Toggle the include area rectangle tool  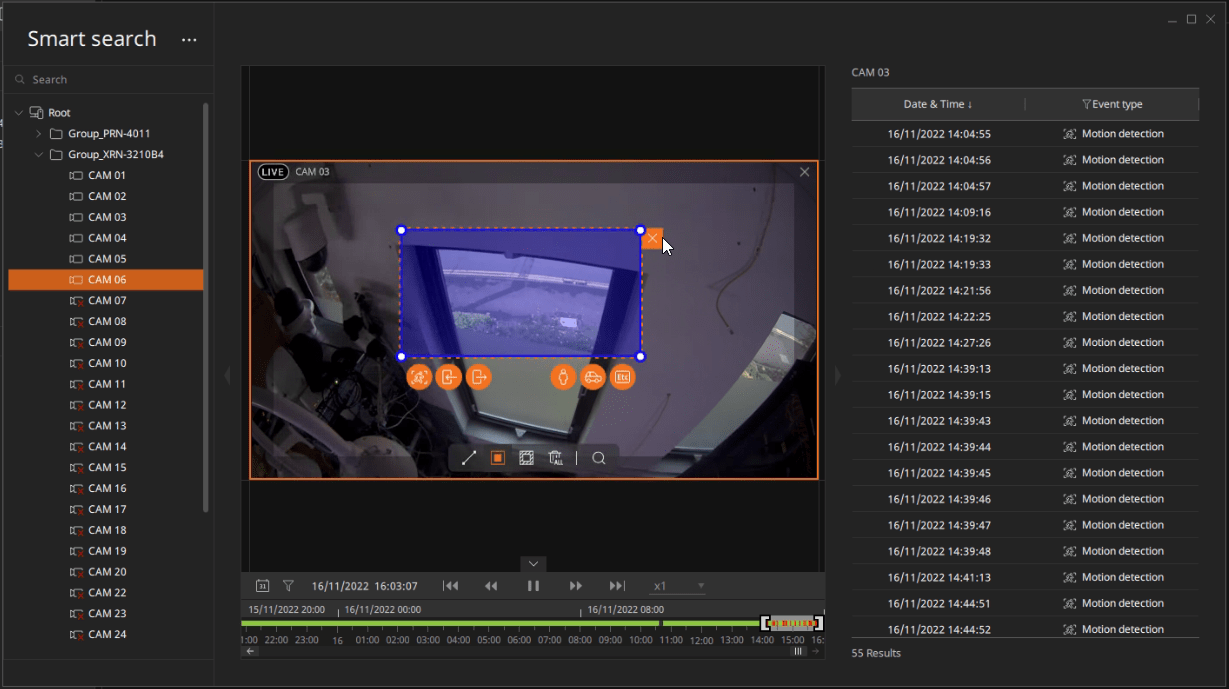click(497, 457)
